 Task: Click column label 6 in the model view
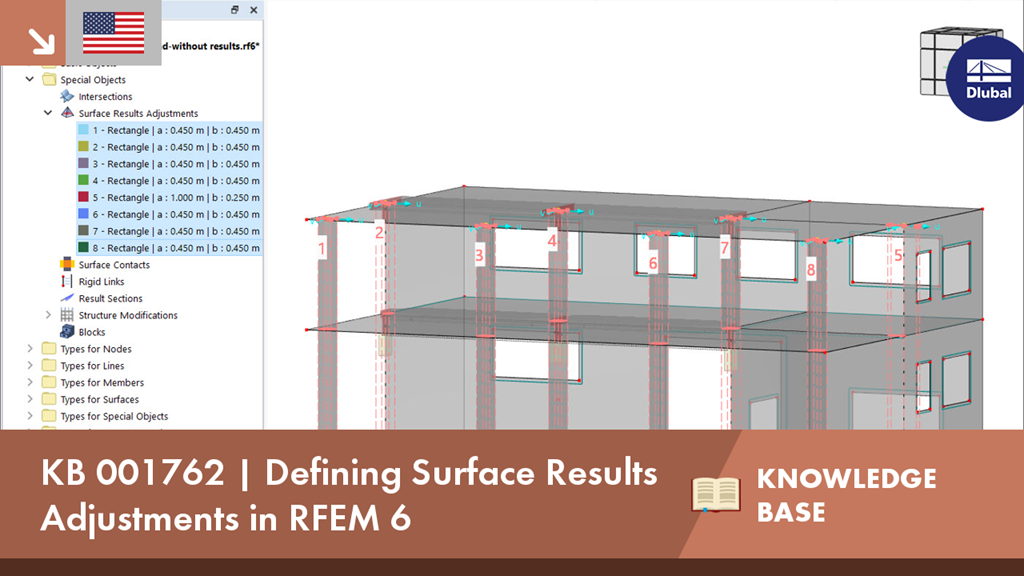[652, 263]
